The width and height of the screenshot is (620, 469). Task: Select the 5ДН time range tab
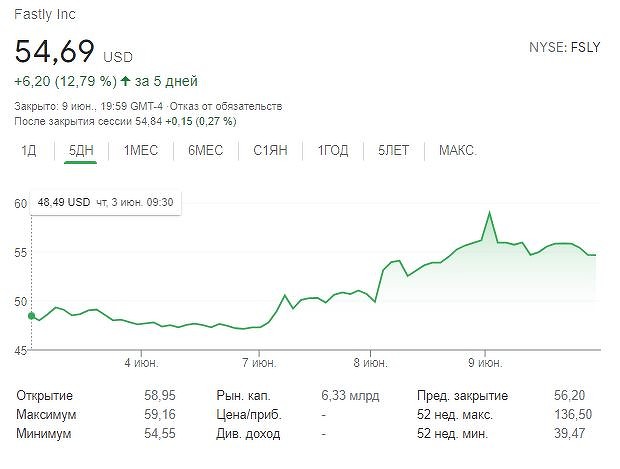(81, 151)
